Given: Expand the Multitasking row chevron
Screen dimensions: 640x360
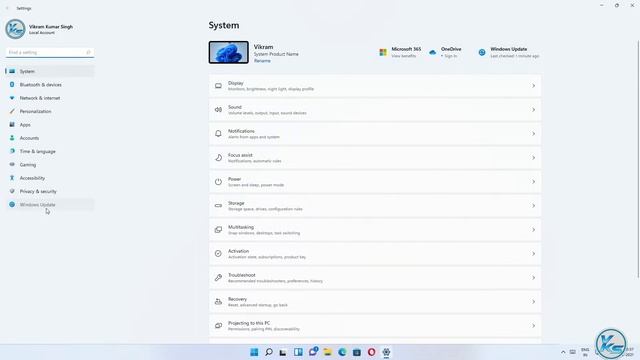Looking at the screenshot, I should point(533,230).
